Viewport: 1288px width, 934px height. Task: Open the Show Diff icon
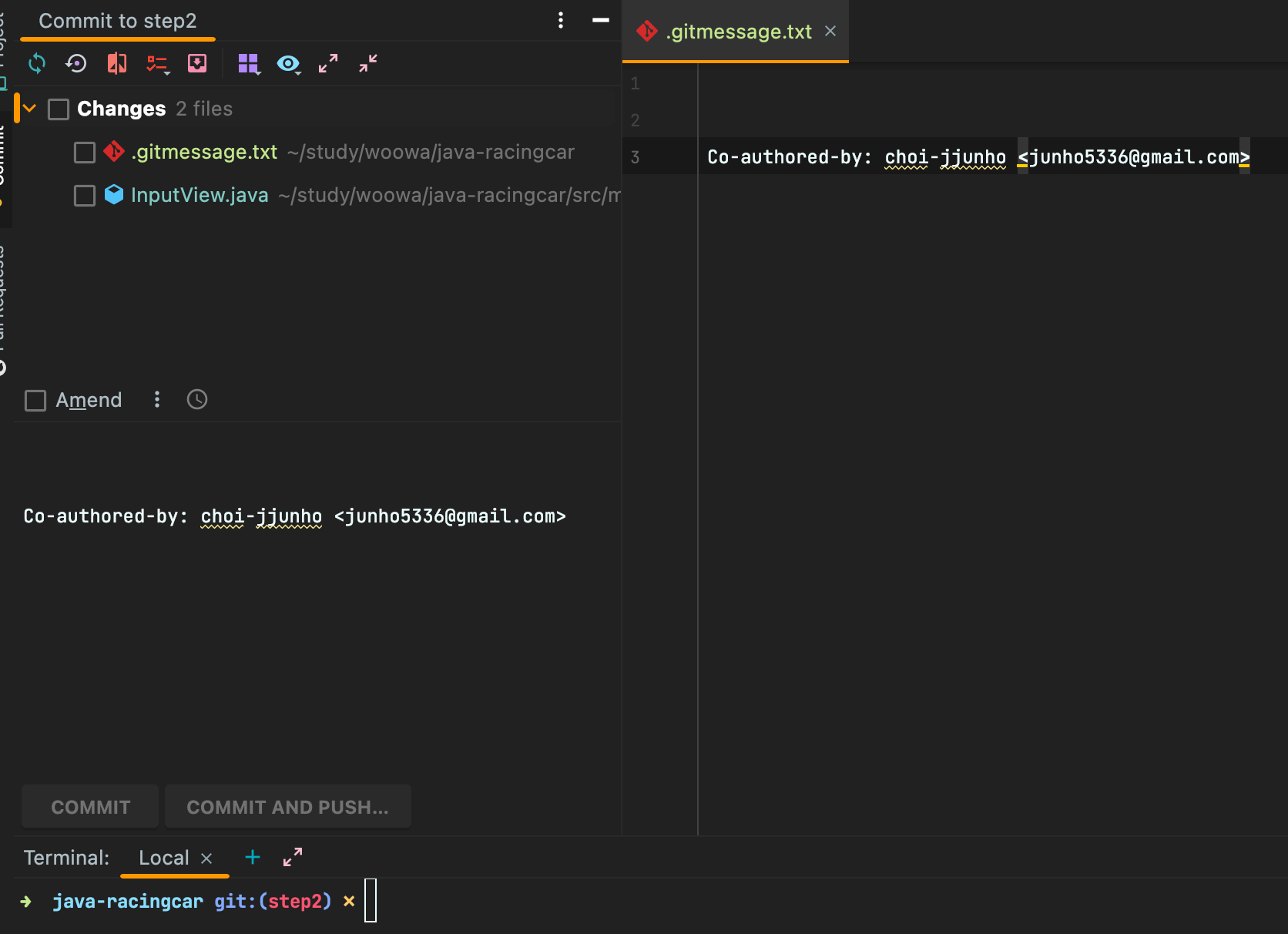(117, 63)
